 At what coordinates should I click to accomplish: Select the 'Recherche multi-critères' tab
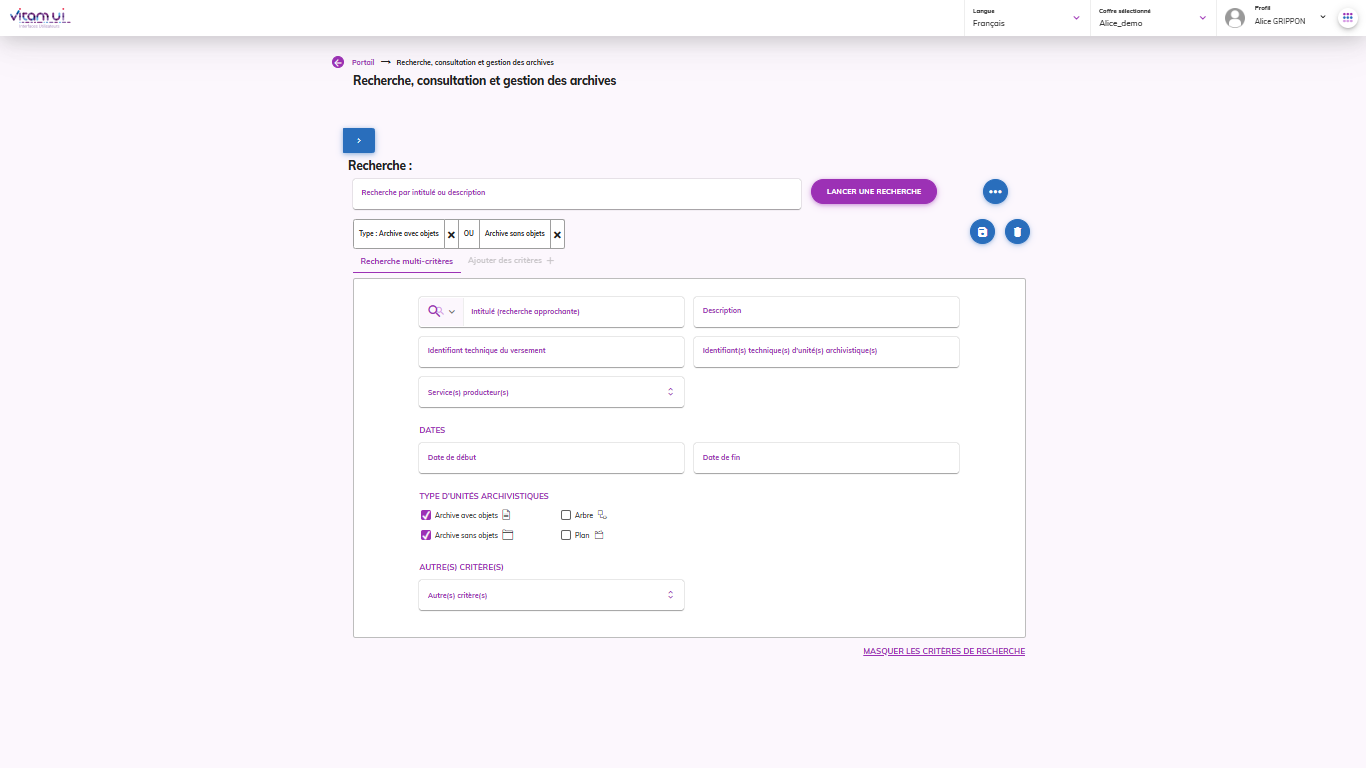click(x=406, y=261)
